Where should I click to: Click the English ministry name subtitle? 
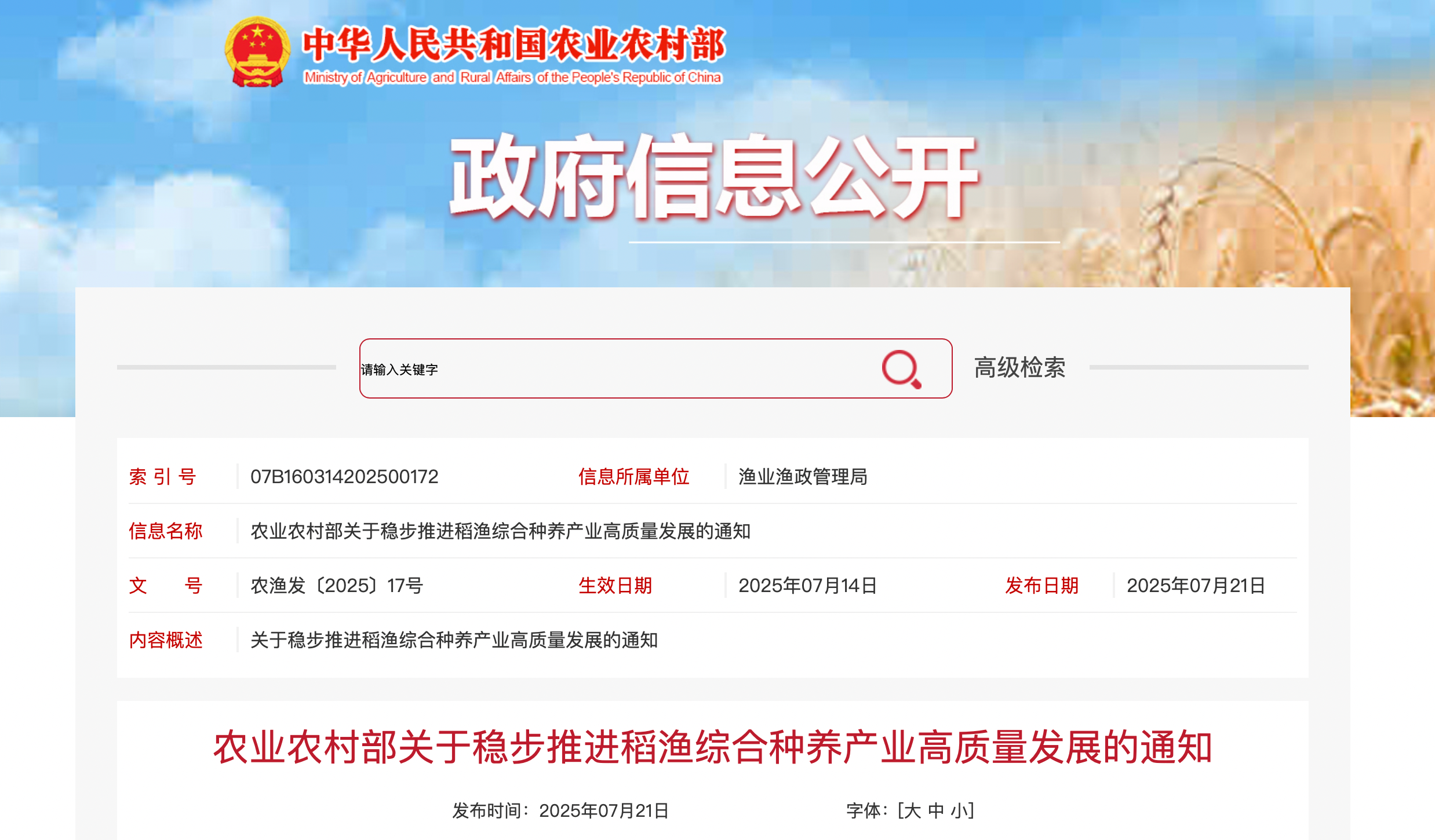(x=513, y=77)
